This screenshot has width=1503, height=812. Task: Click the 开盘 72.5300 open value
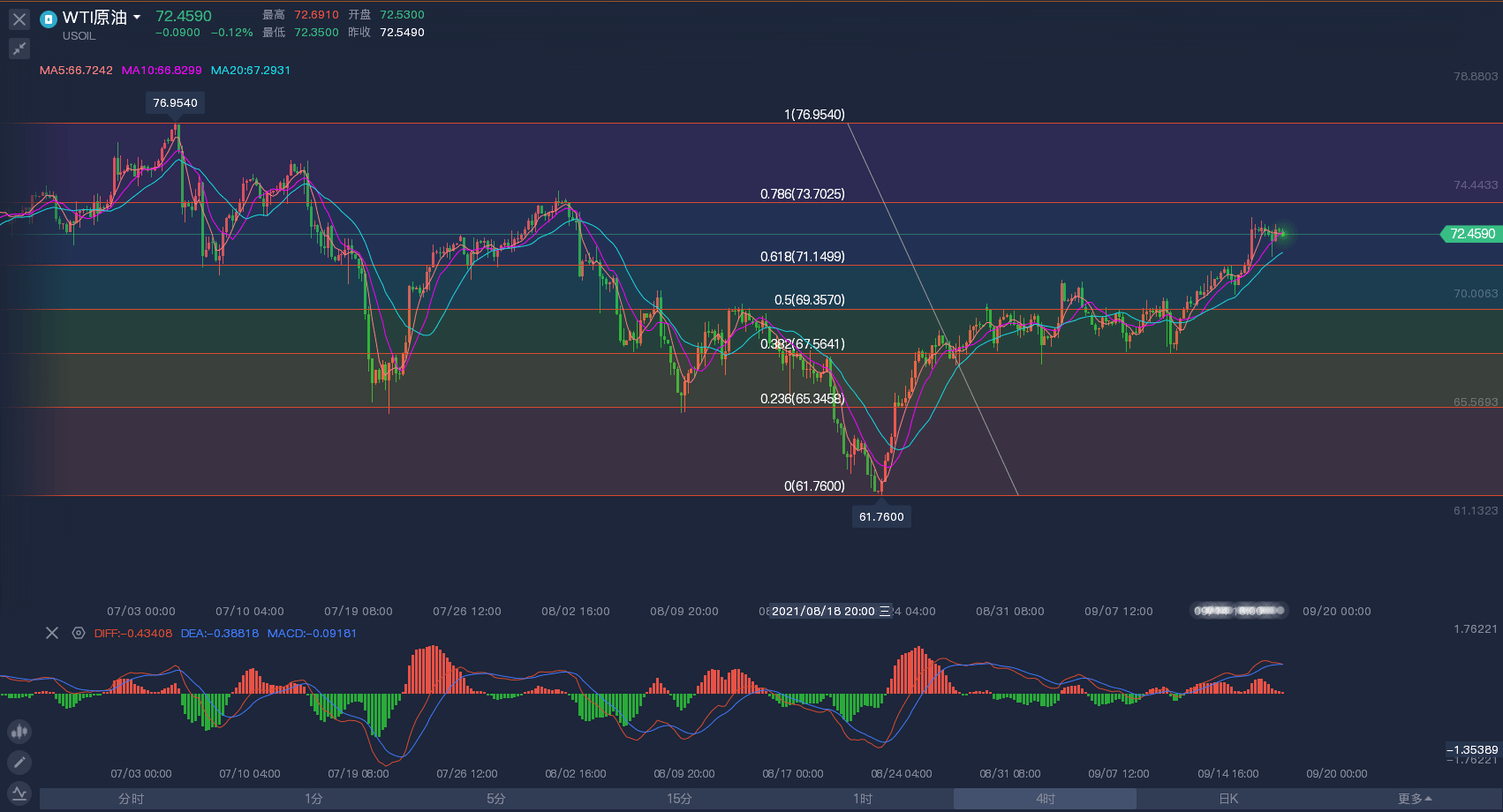pyautogui.click(x=402, y=15)
